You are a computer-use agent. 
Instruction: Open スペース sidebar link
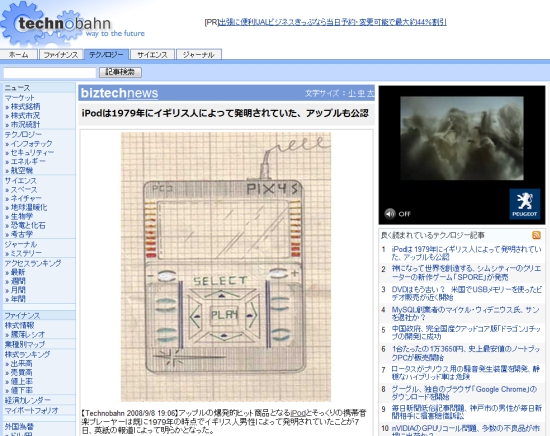click(x=24, y=190)
